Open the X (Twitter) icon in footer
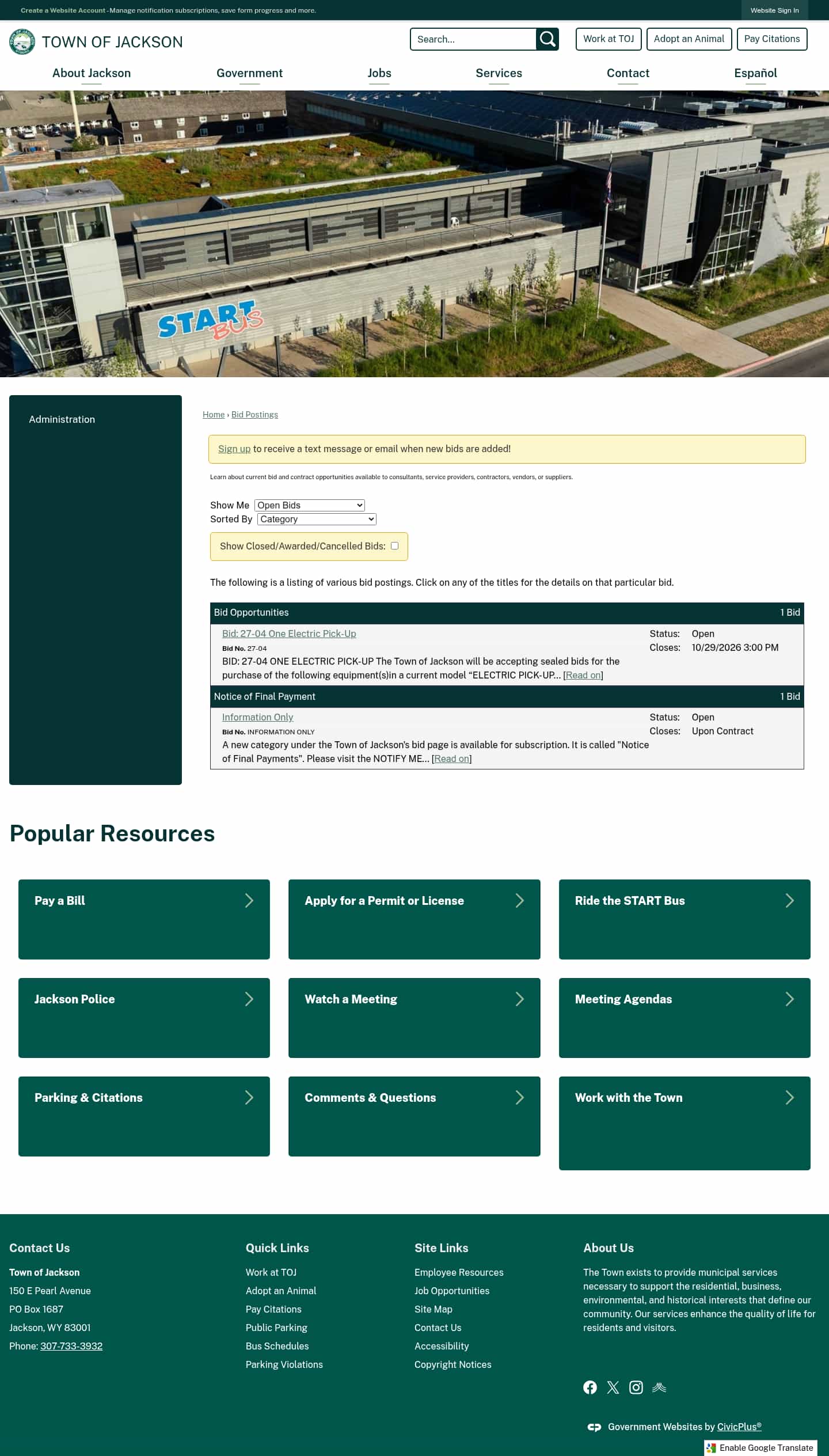The height and width of the screenshot is (1456, 829). tap(613, 1387)
